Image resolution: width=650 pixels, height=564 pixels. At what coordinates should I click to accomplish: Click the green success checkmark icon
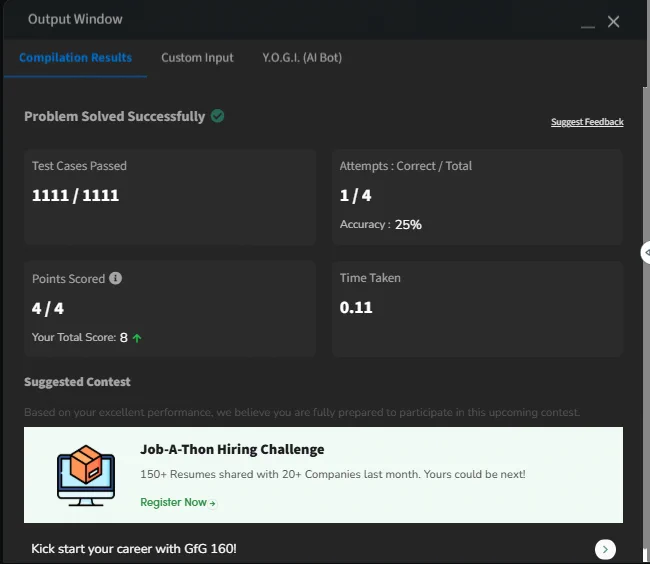click(x=218, y=116)
